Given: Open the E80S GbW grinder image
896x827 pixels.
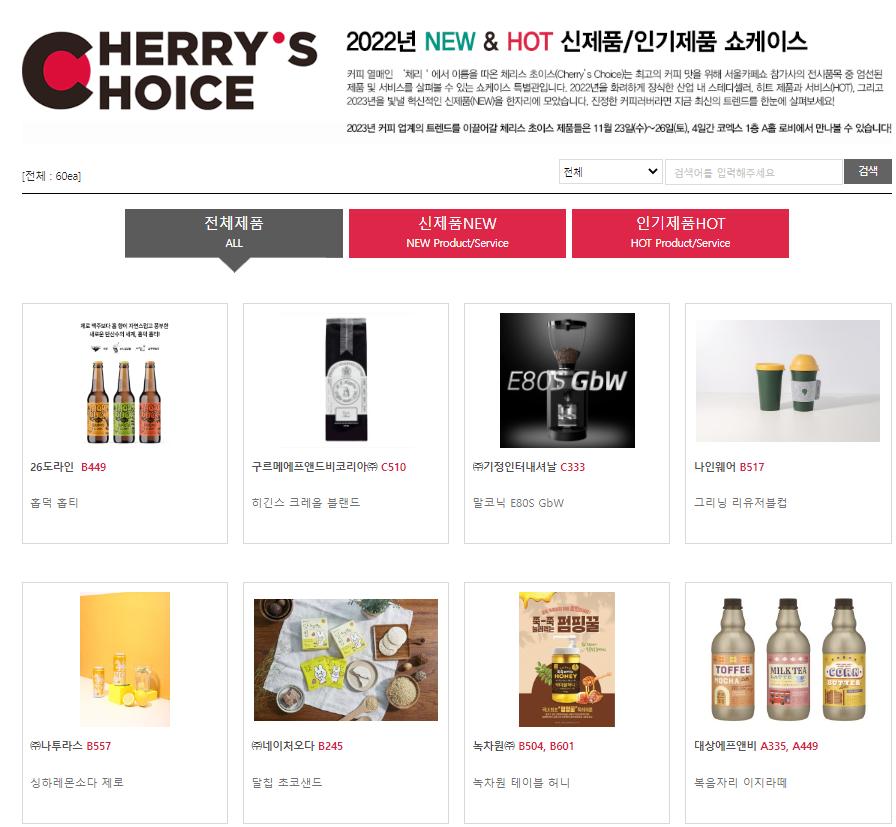Looking at the screenshot, I should (567, 380).
